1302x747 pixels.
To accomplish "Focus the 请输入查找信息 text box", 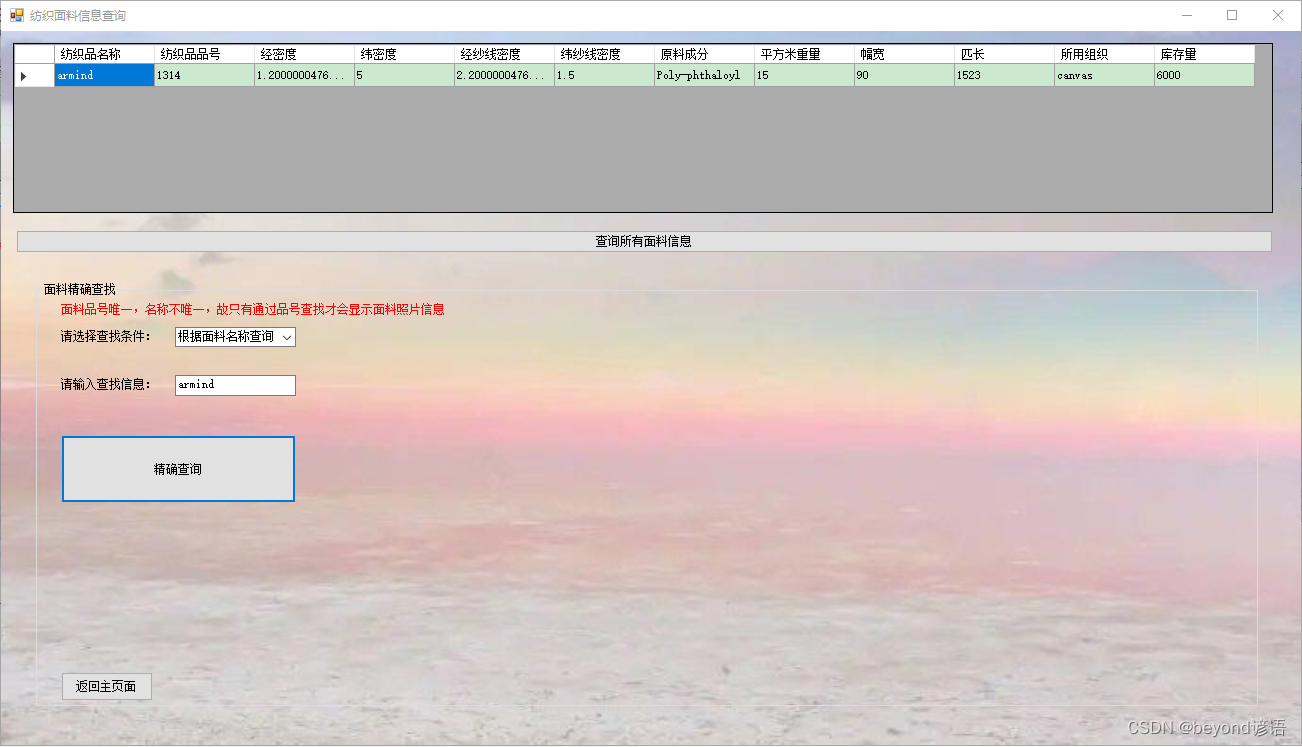I will coord(235,385).
